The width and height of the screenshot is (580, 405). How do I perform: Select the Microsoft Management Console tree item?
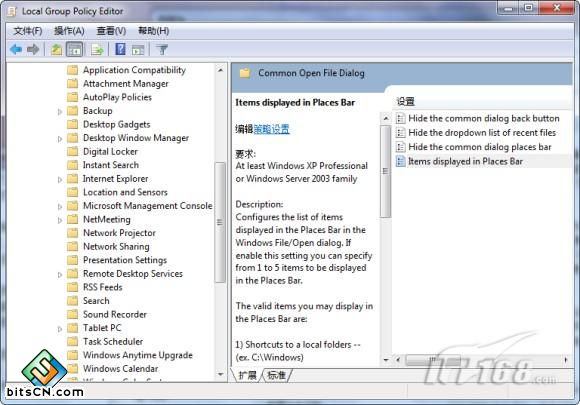(148, 206)
